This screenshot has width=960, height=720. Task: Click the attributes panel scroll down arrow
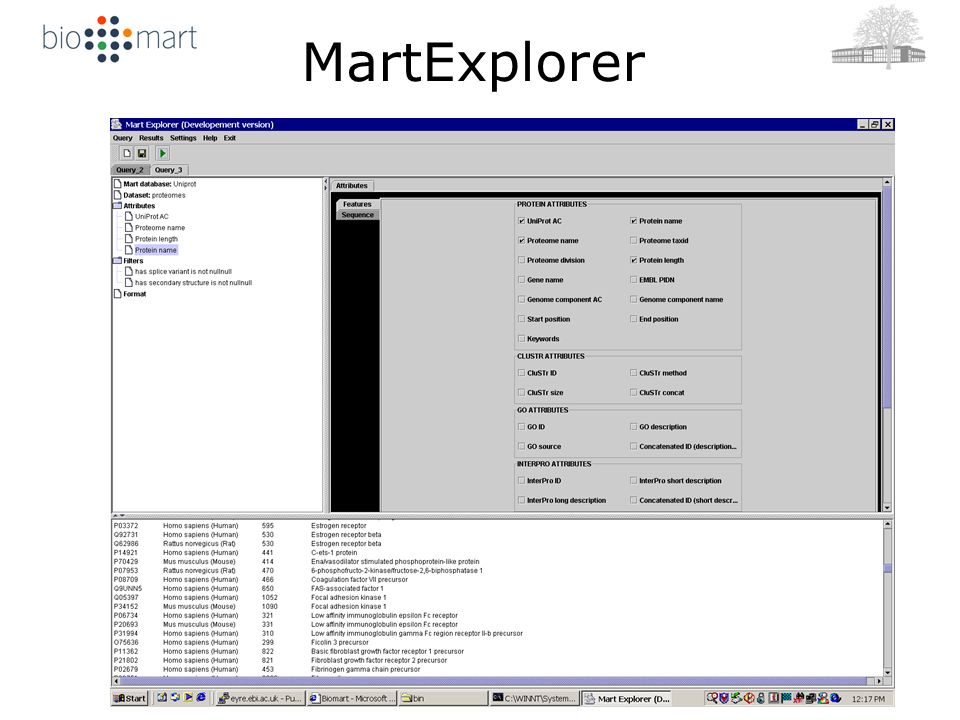887,508
